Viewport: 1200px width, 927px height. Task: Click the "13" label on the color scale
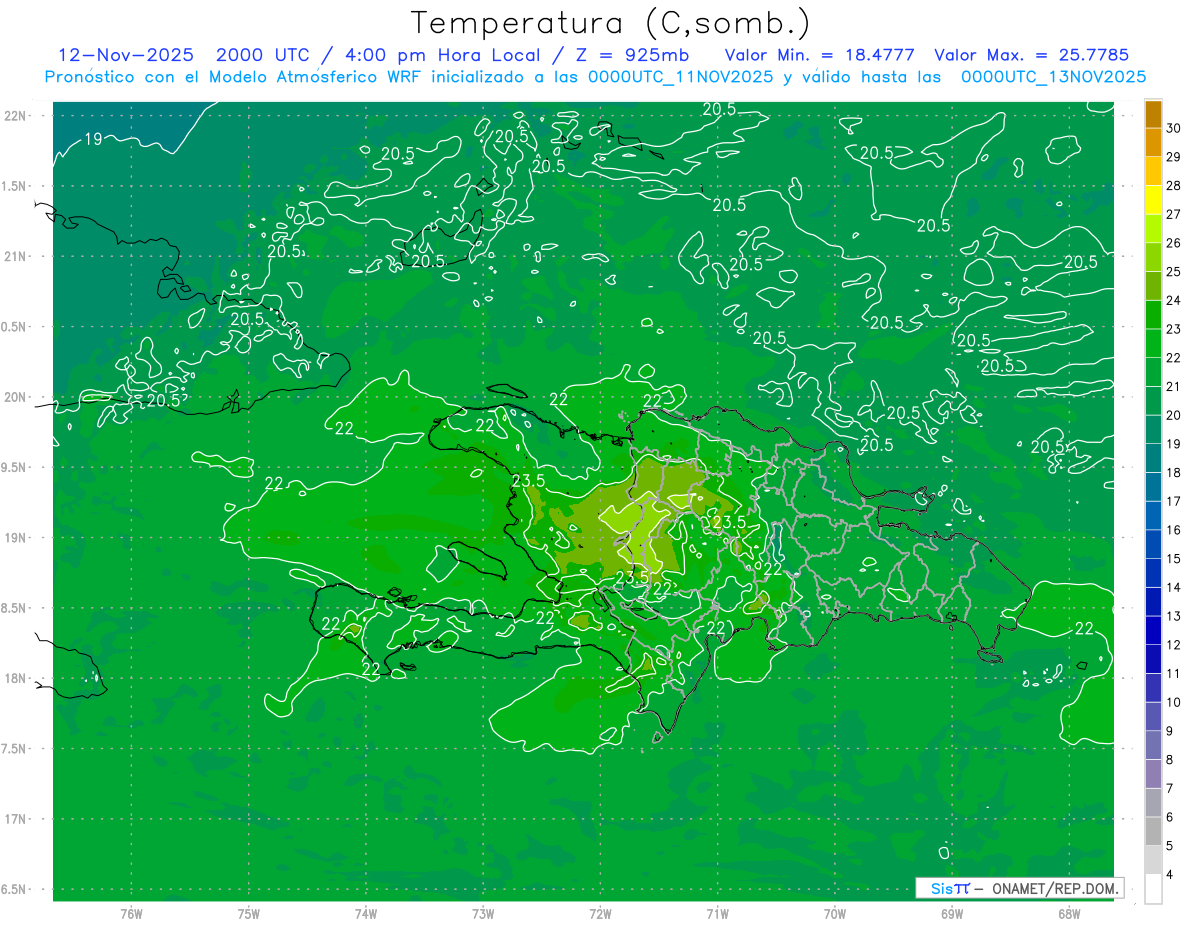[x=1174, y=616]
